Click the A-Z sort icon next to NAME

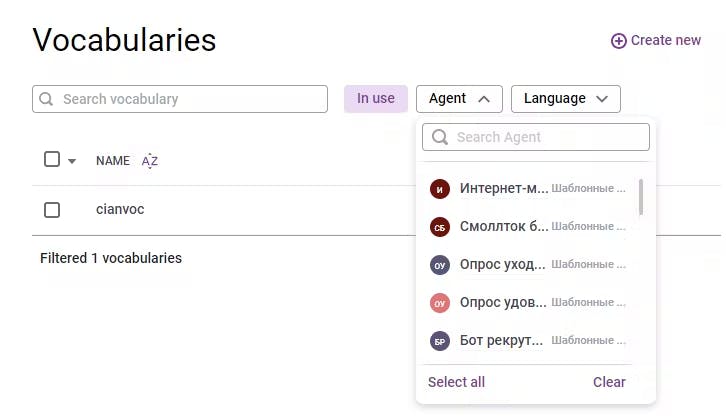click(x=150, y=160)
